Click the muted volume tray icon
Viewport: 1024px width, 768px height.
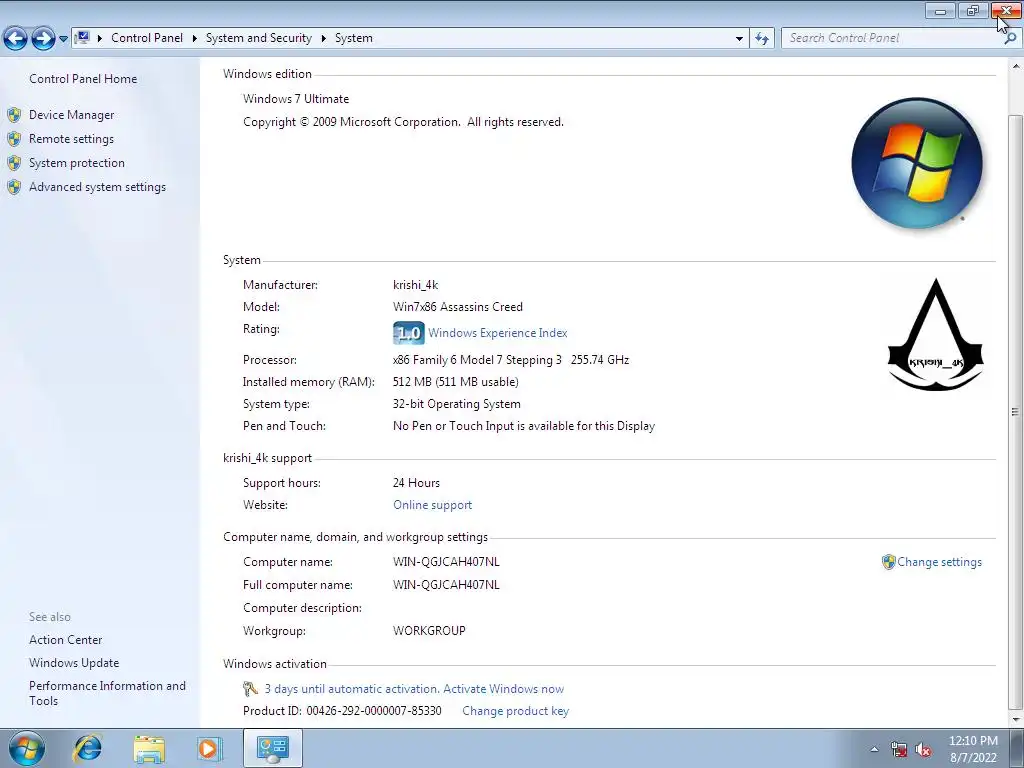click(x=923, y=750)
